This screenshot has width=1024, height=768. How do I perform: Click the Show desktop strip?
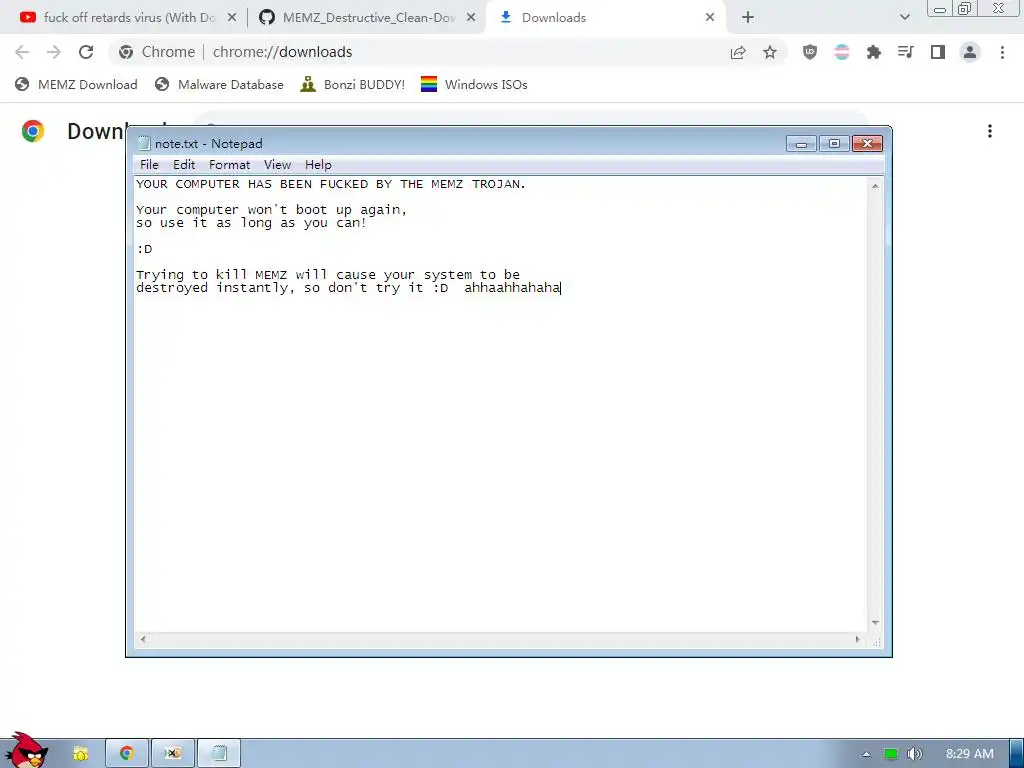[1016, 754]
